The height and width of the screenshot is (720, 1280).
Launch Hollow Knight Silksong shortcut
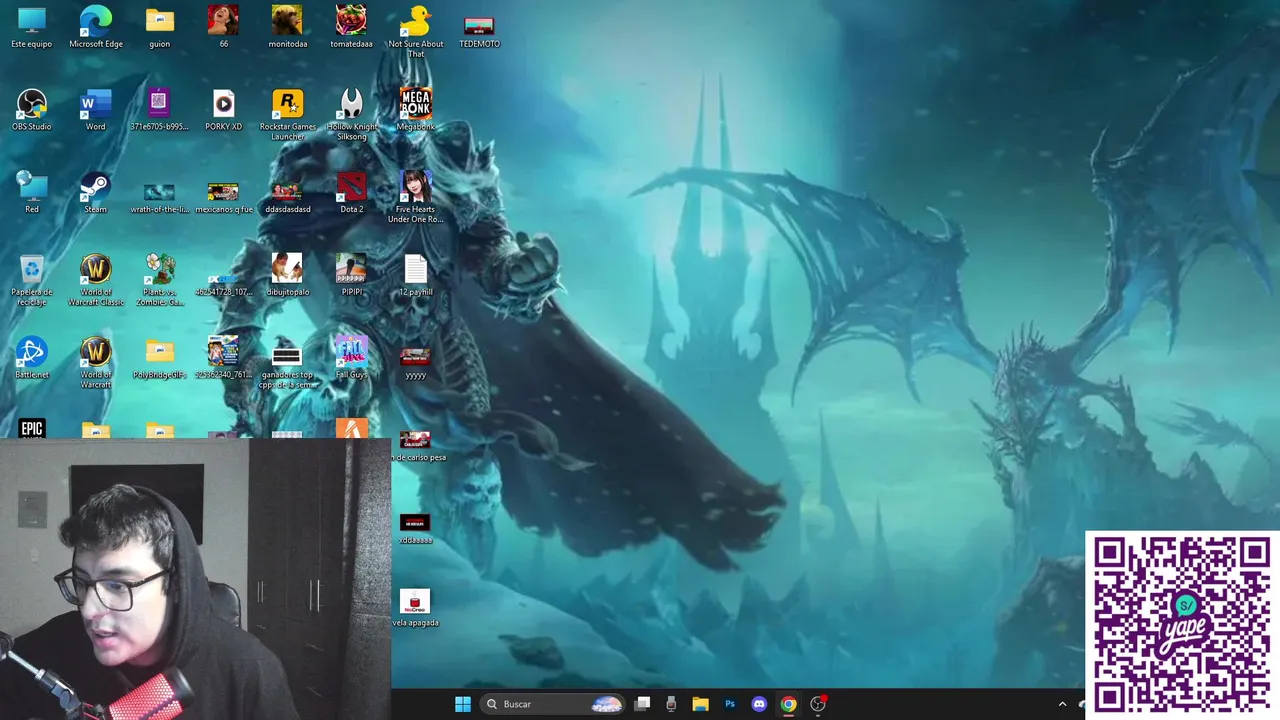tap(352, 115)
